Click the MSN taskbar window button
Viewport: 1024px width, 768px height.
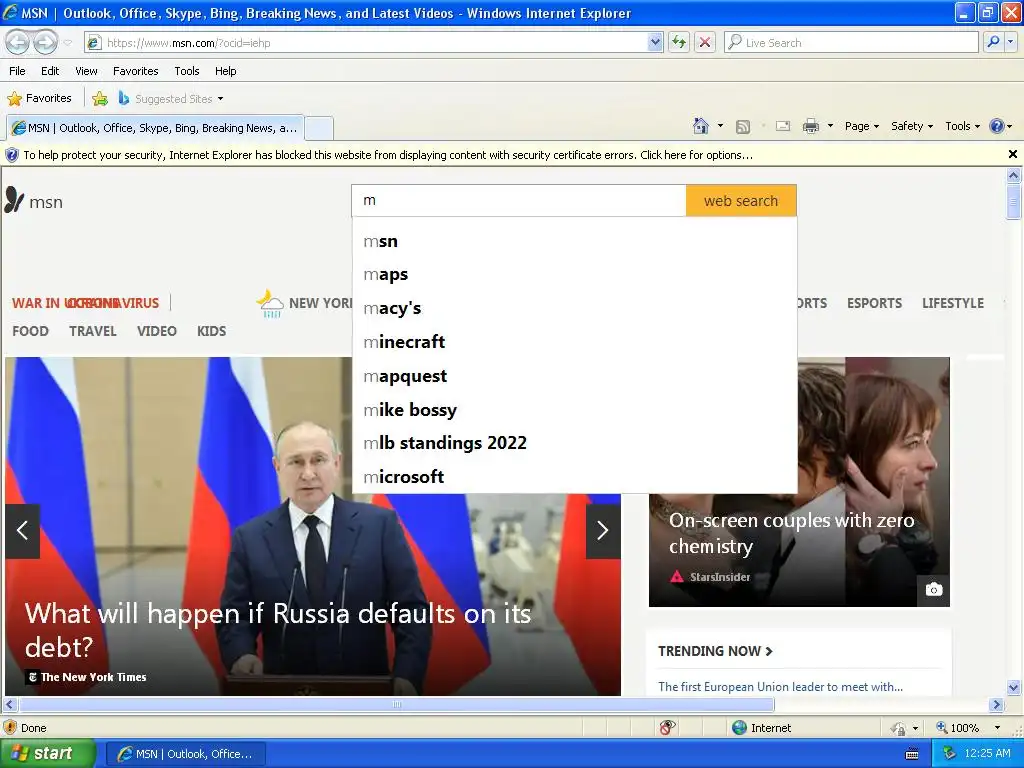pyautogui.click(x=185, y=754)
